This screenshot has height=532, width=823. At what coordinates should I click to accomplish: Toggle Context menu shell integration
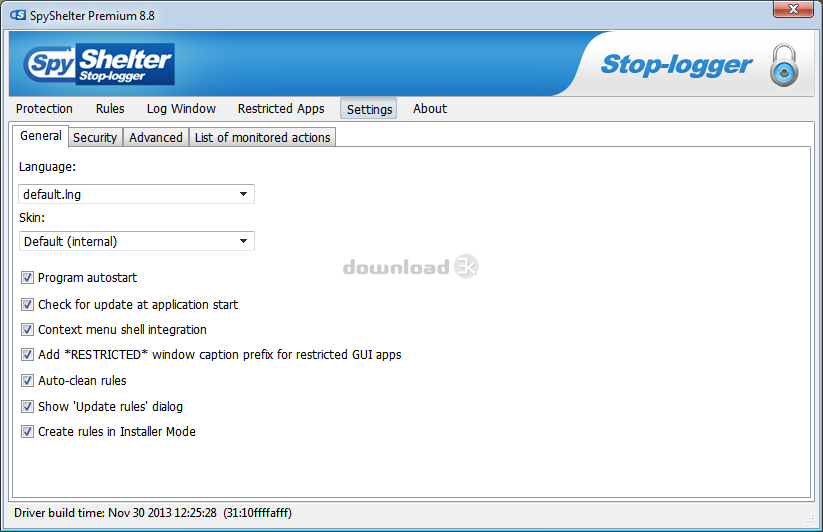click(27, 329)
